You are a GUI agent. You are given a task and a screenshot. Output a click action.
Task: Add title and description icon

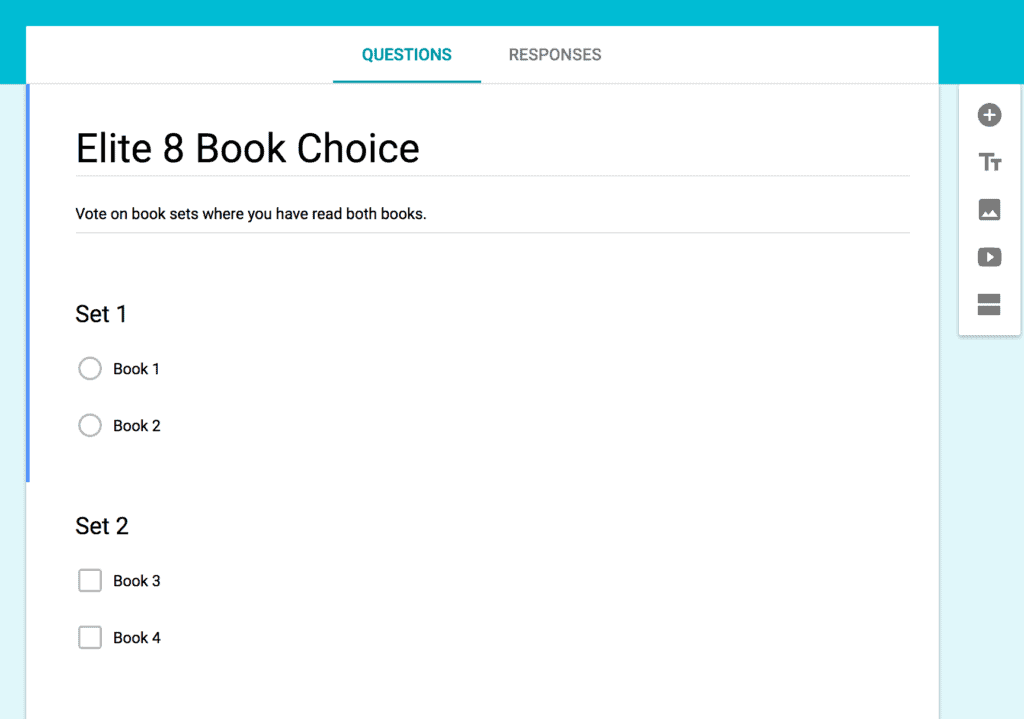[x=989, y=162]
